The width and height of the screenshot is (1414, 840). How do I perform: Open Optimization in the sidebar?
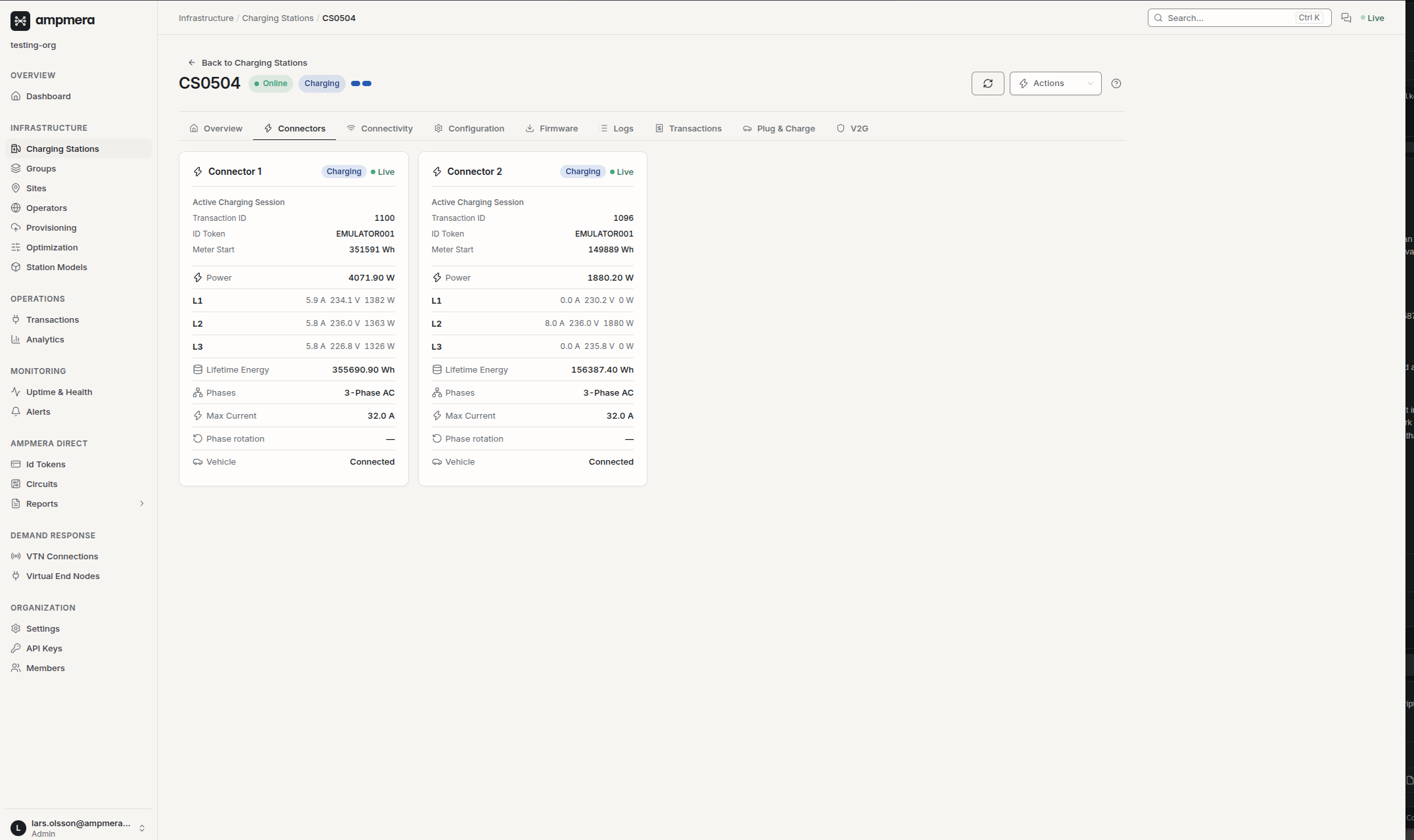78,247
